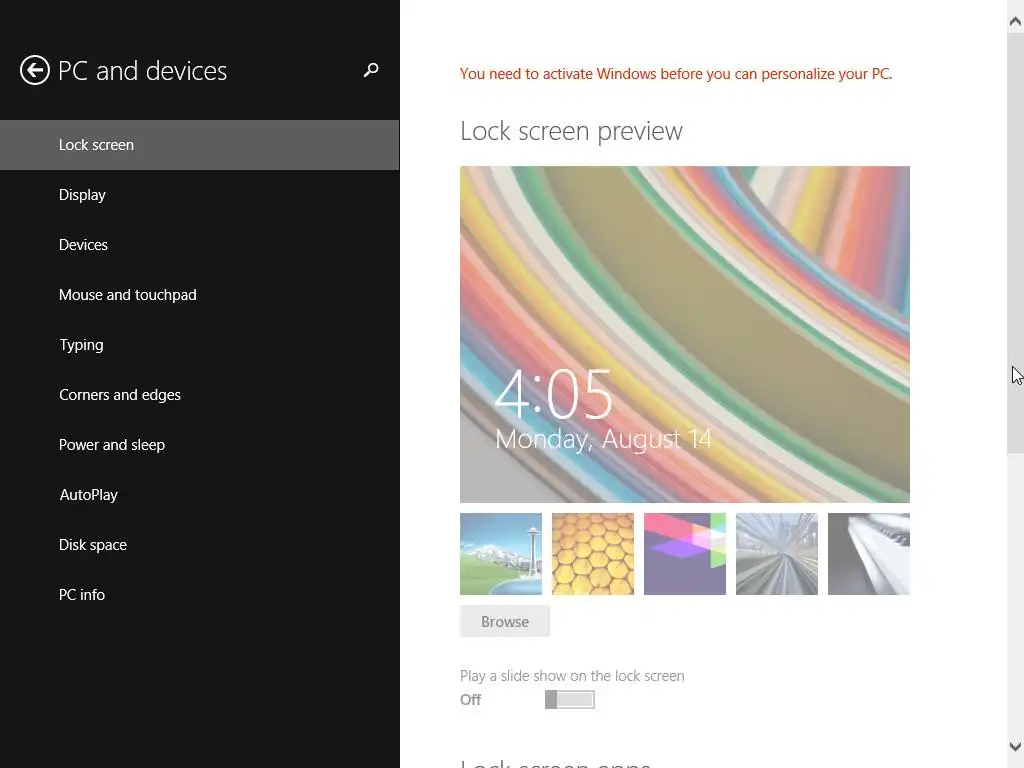Select the Typing section

tap(81, 345)
